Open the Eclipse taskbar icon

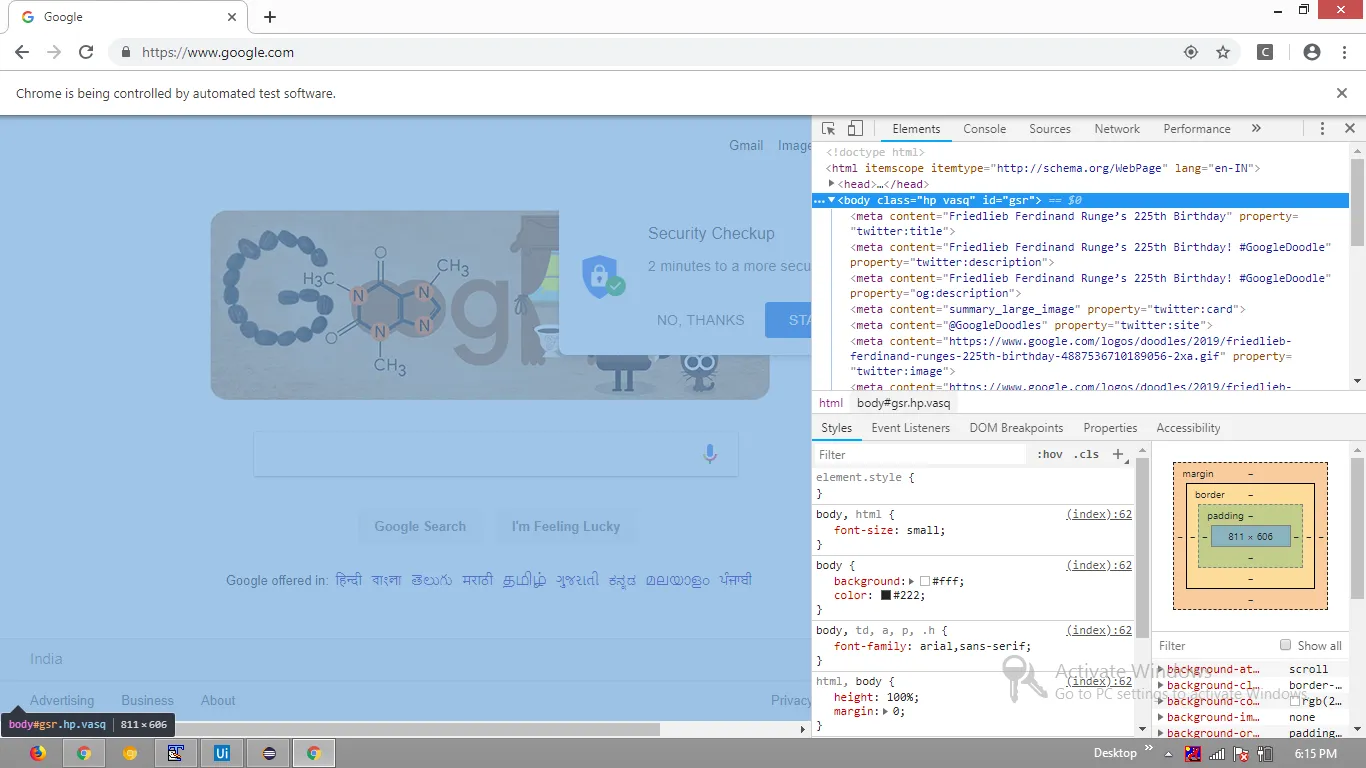click(268, 753)
